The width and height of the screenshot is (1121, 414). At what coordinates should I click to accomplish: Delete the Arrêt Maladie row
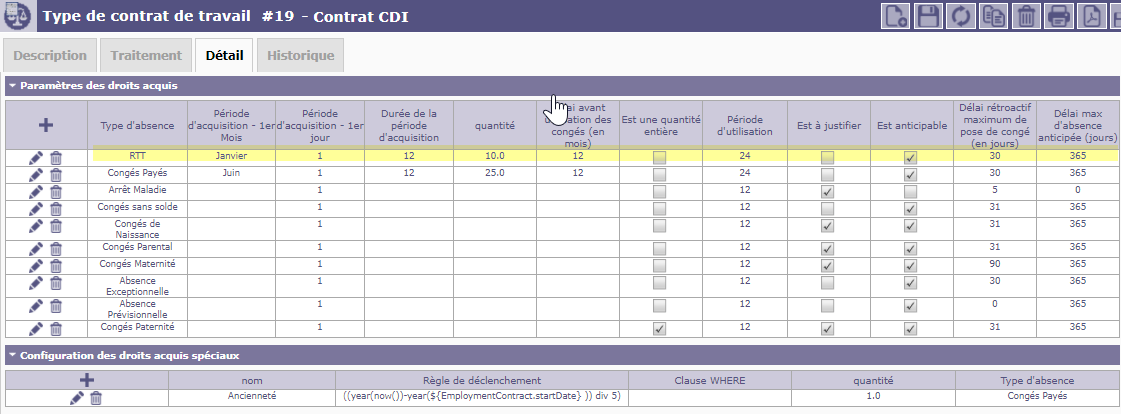(56, 192)
